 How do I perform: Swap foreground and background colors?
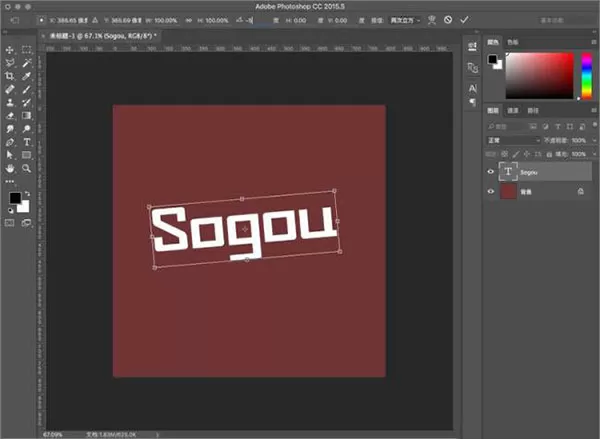pos(27,194)
